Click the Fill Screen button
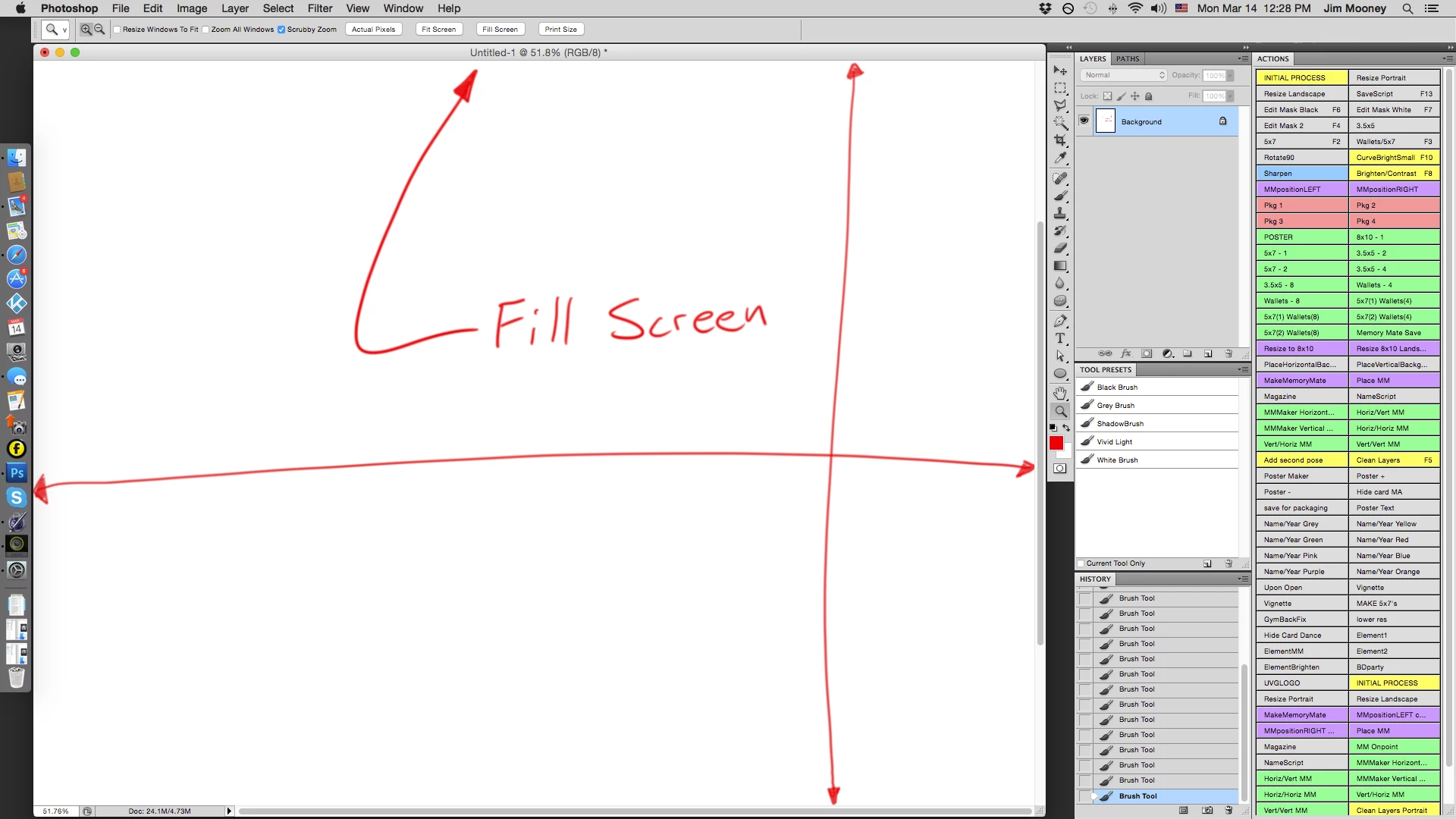 pyautogui.click(x=500, y=30)
